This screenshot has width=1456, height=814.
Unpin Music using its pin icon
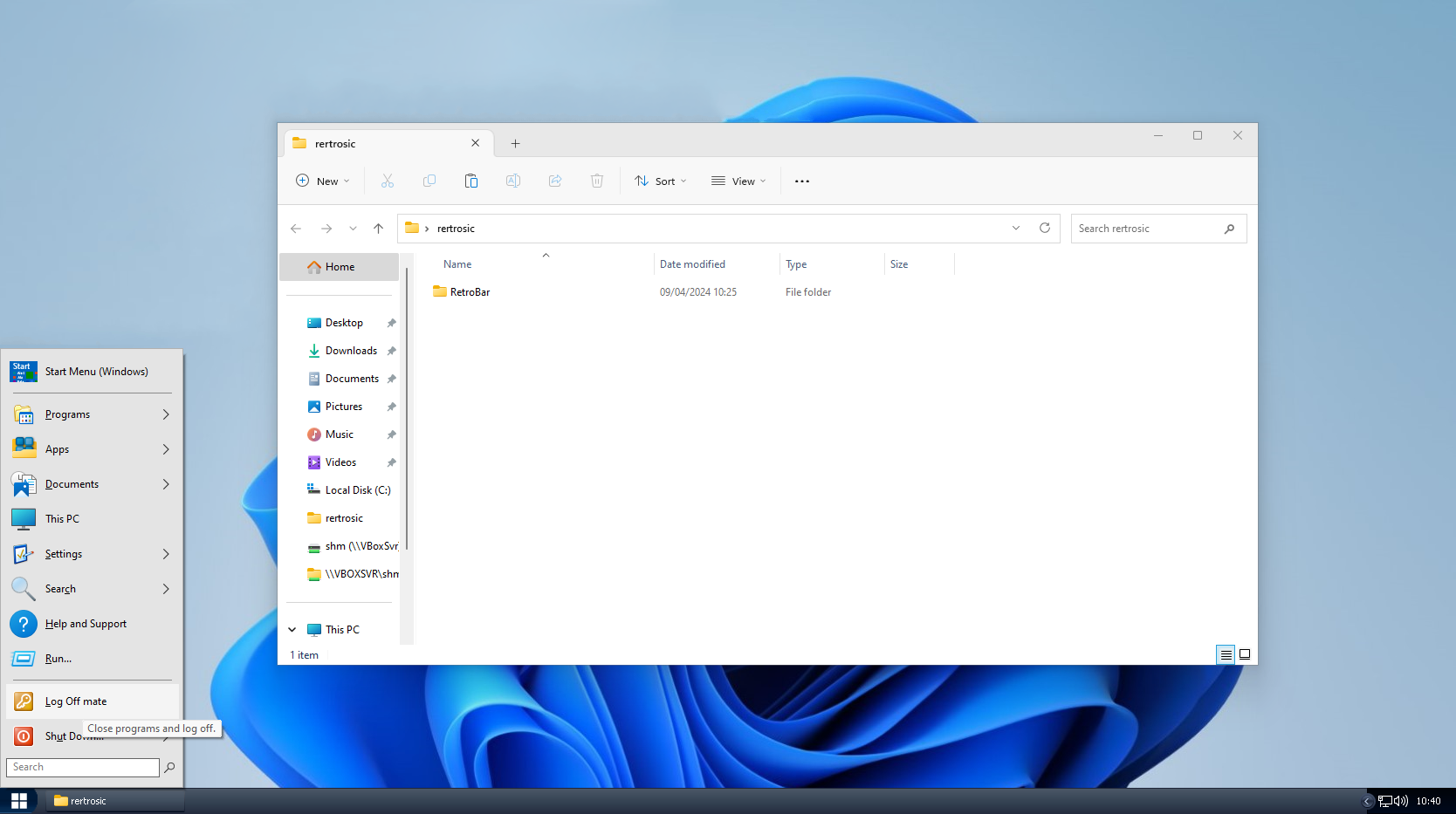tap(391, 434)
